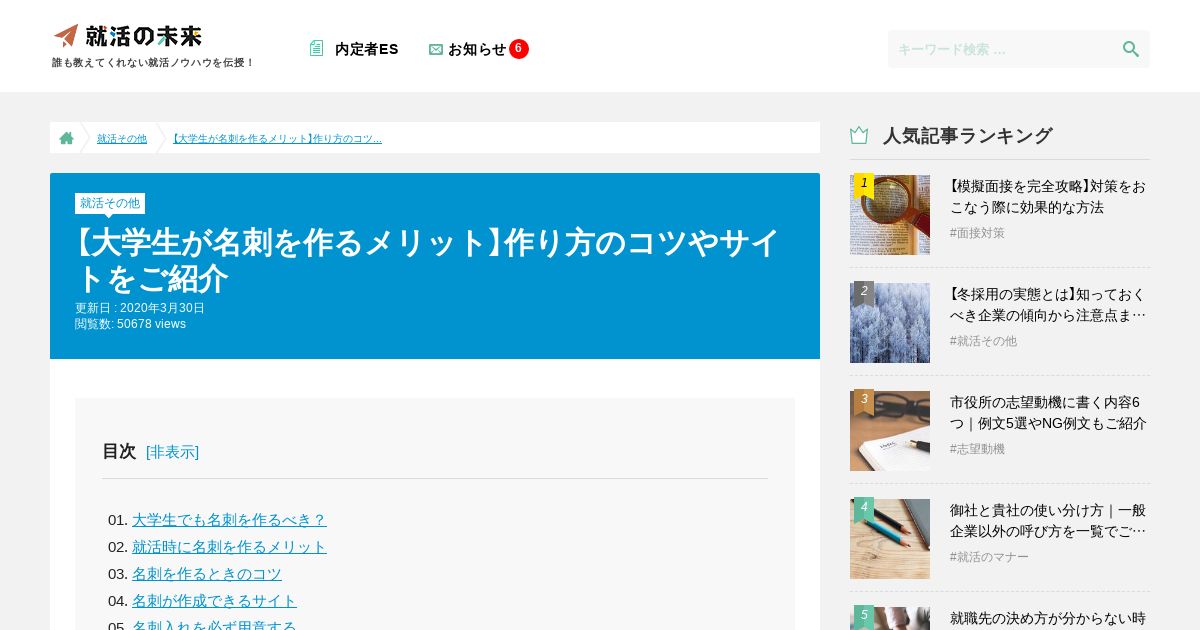Viewport: 1200px width, 630px height.
Task: Open the rank 3 glasses and notebook thumbnail
Action: pos(890,431)
